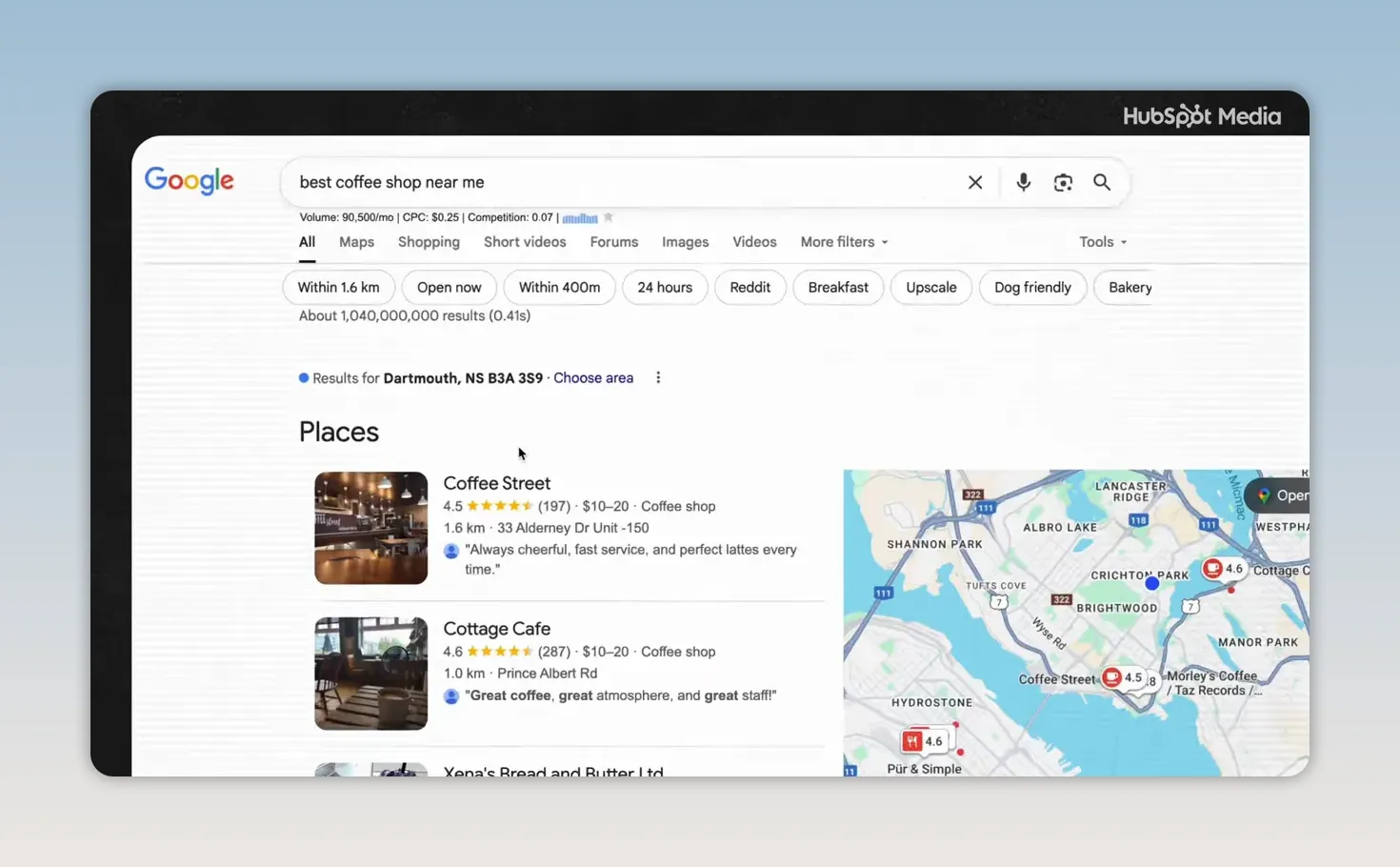Expand the More filters dropdown

tap(844, 242)
